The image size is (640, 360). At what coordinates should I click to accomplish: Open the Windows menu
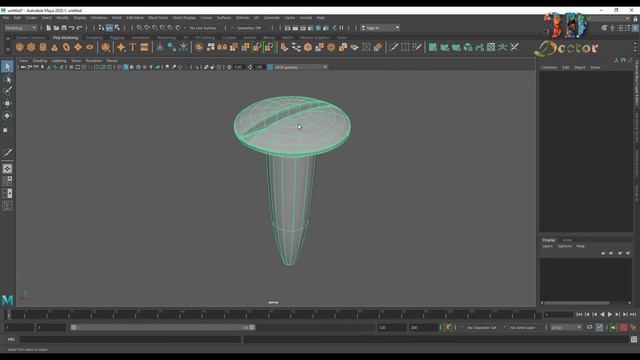tap(99, 18)
